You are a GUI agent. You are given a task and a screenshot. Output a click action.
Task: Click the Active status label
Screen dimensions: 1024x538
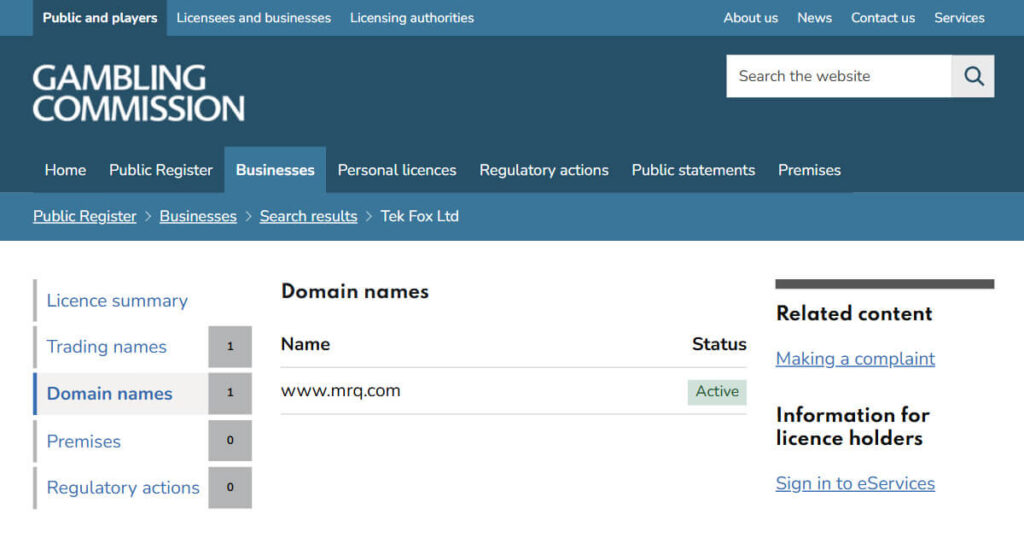[717, 391]
